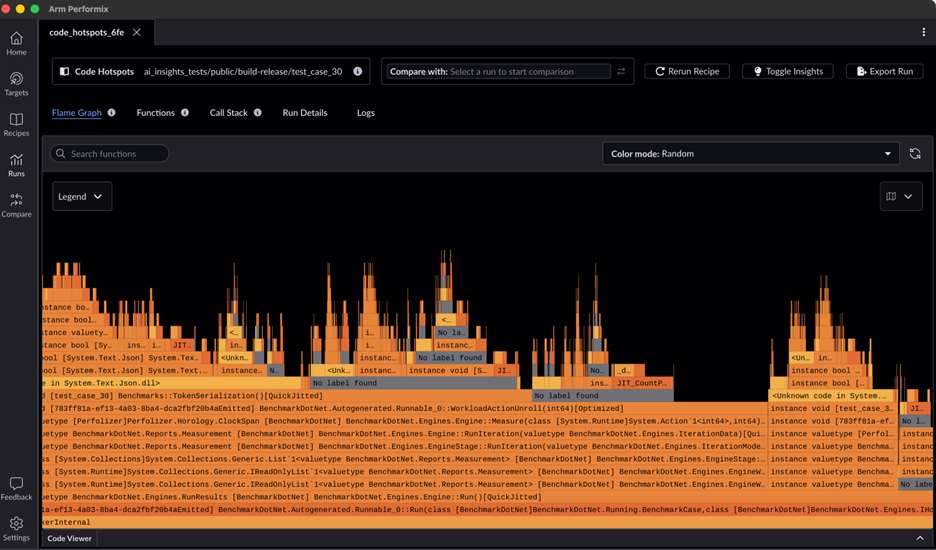936x550 pixels.
Task: Show info for the test_case_30 path
Action: tap(358, 71)
